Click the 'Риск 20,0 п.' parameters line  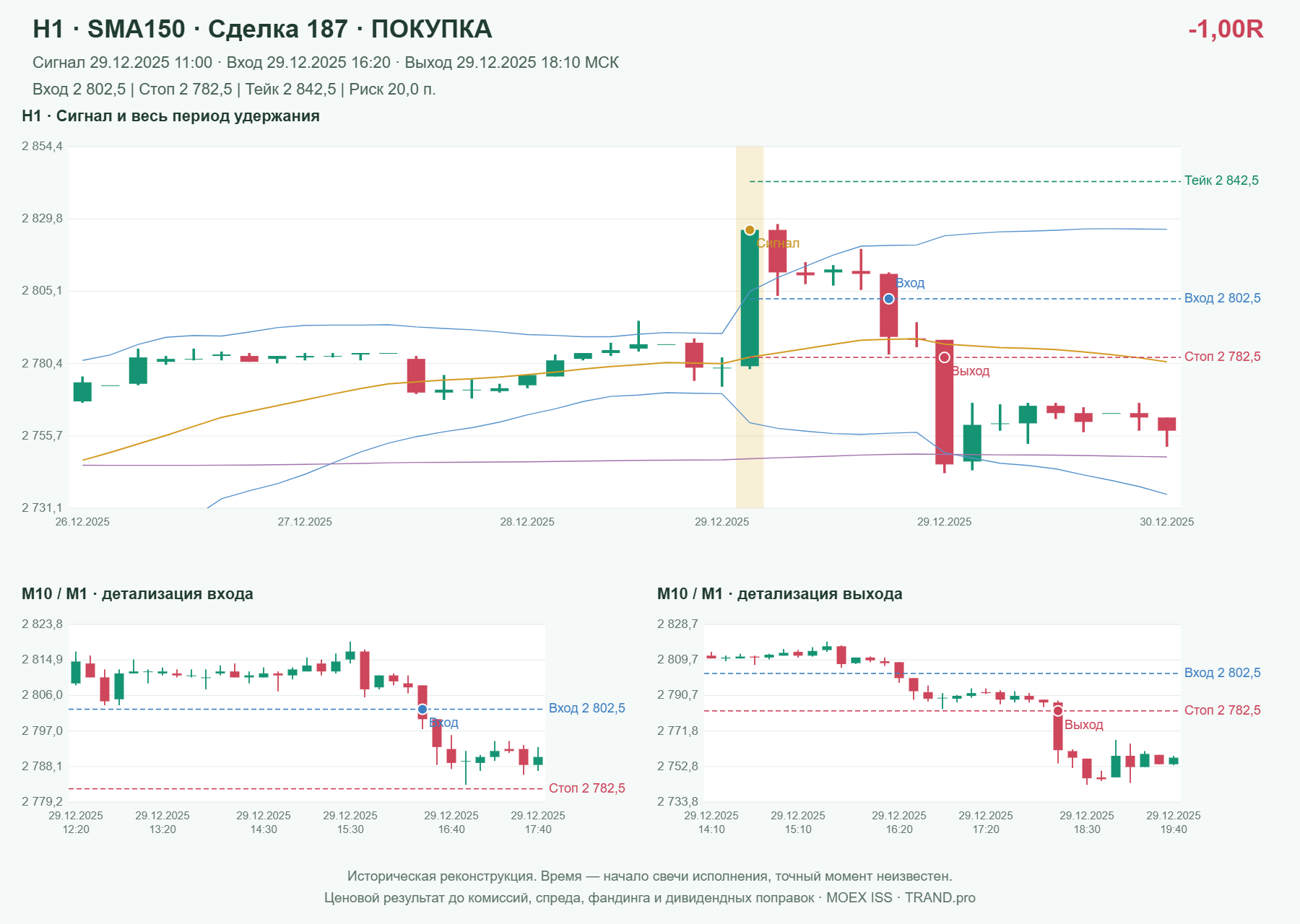(x=234, y=90)
